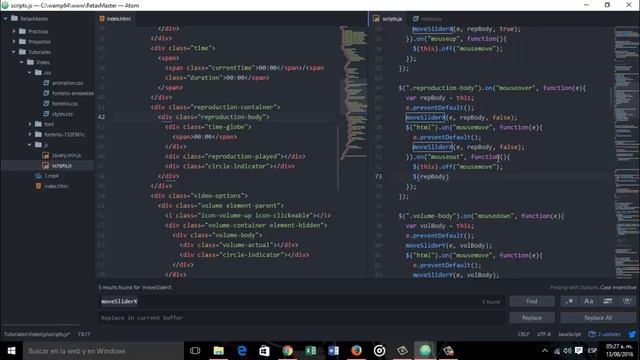Click line number 42 in left editor
This screenshot has height=360, width=640.
[x=101, y=117]
